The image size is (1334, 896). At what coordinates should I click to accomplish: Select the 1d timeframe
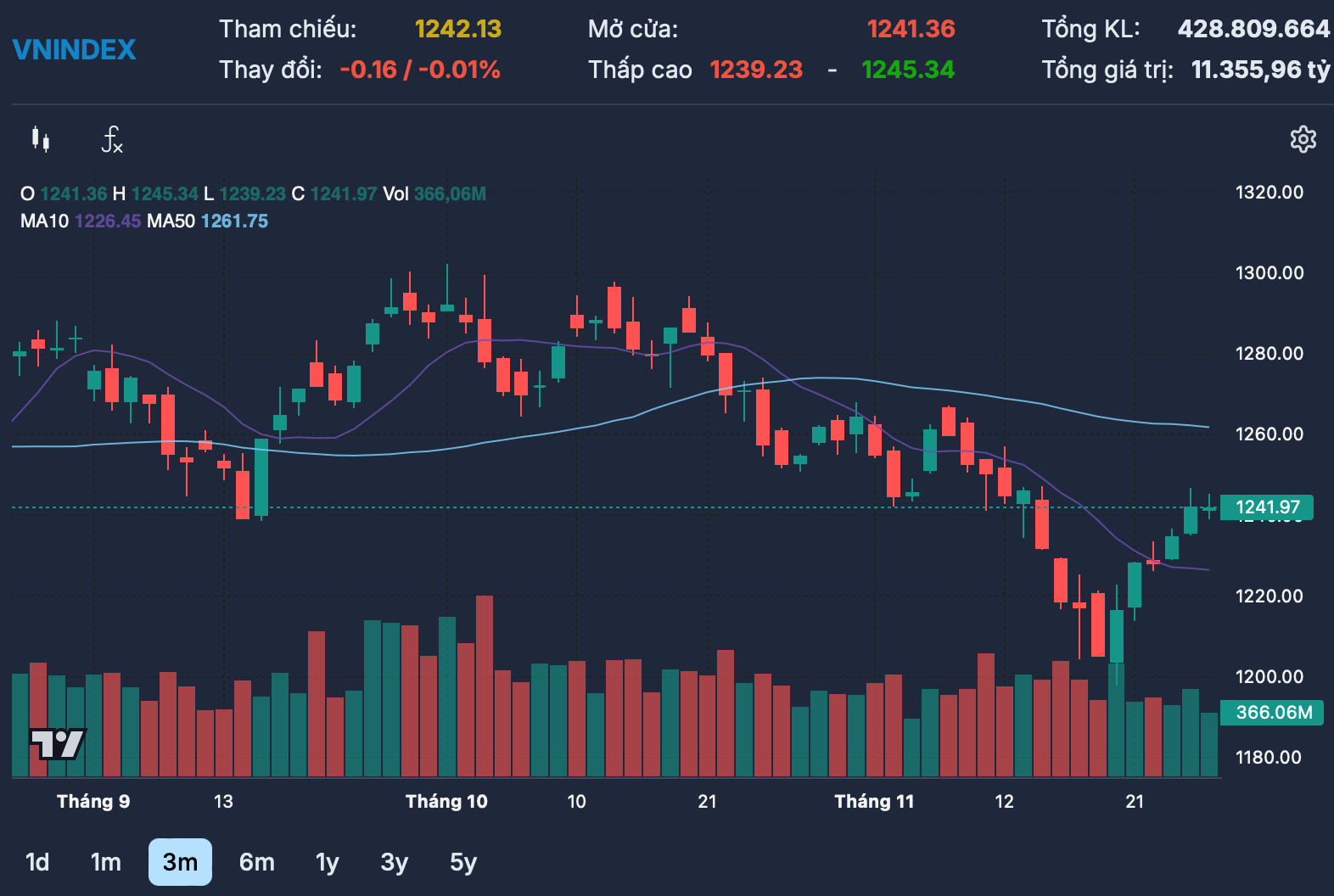tap(37, 862)
